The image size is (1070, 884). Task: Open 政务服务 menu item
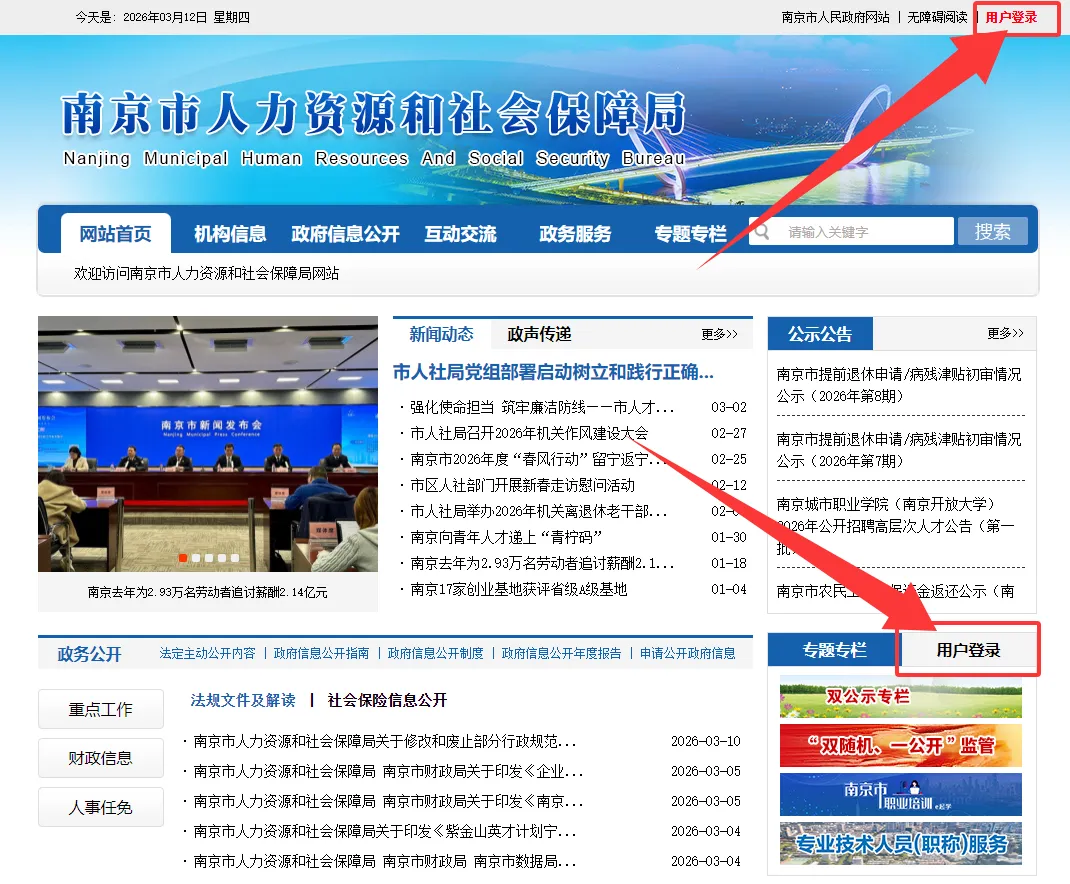pos(575,233)
